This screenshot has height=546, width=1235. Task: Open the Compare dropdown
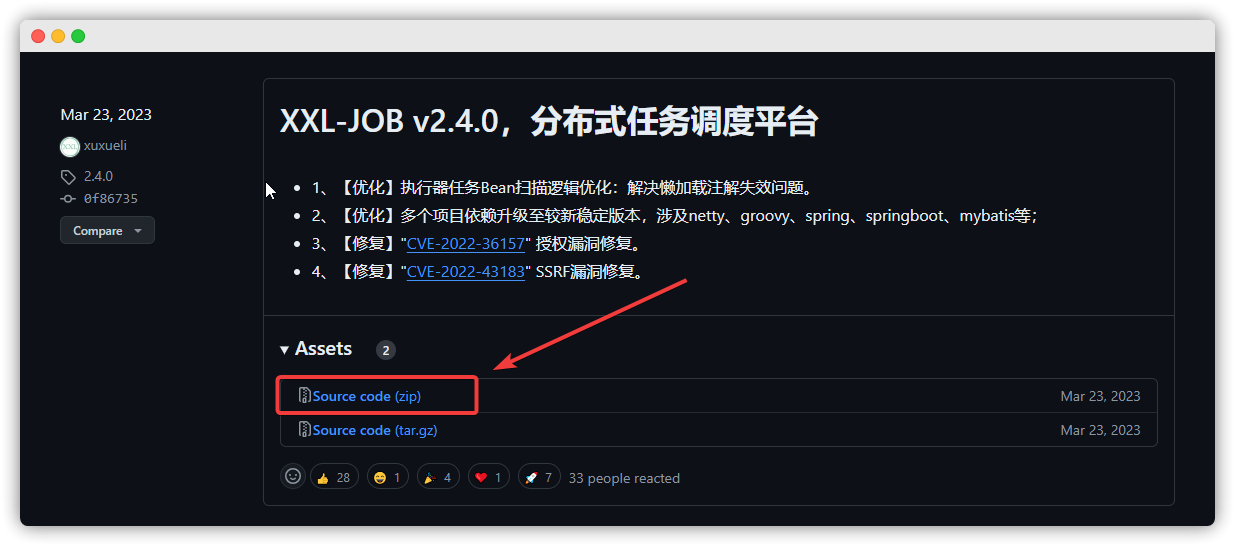tap(107, 230)
